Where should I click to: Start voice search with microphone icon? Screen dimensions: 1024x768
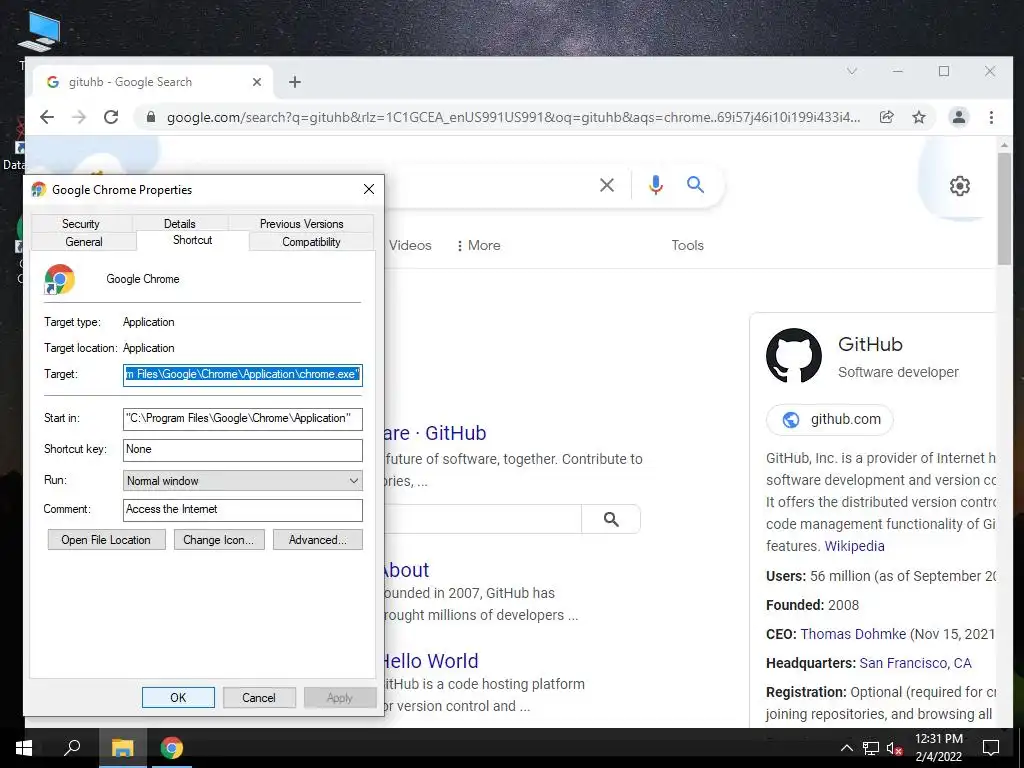click(656, 185)
